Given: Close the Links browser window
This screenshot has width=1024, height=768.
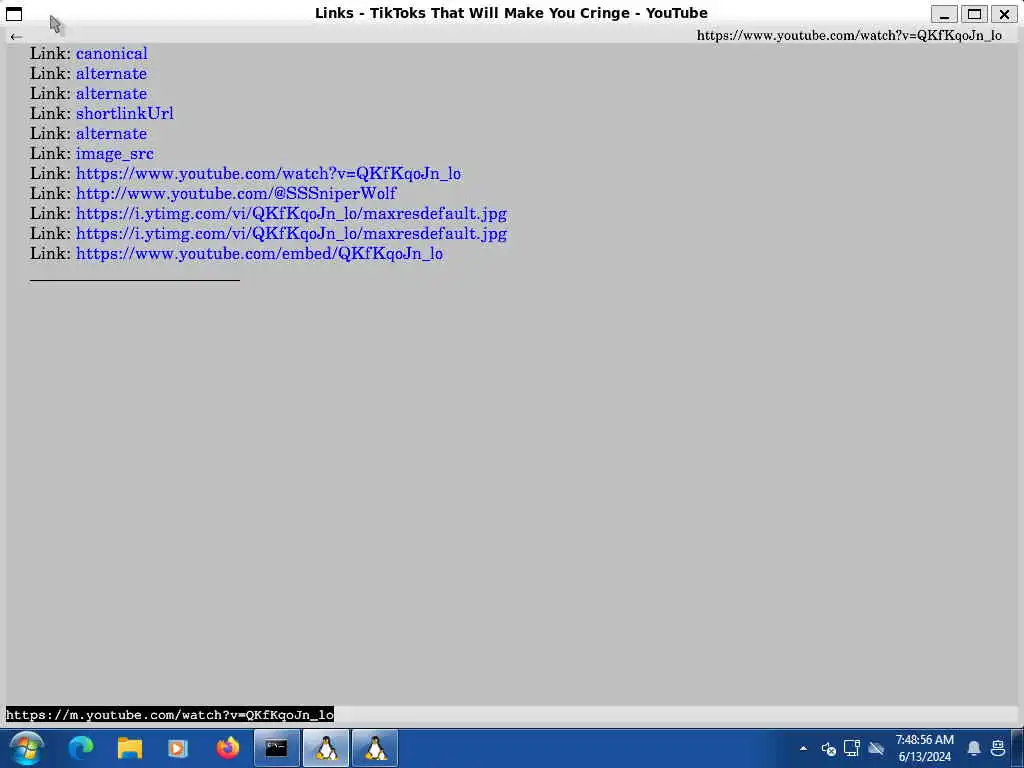Looking at the screenshot, I should [x=1004, y=14].
